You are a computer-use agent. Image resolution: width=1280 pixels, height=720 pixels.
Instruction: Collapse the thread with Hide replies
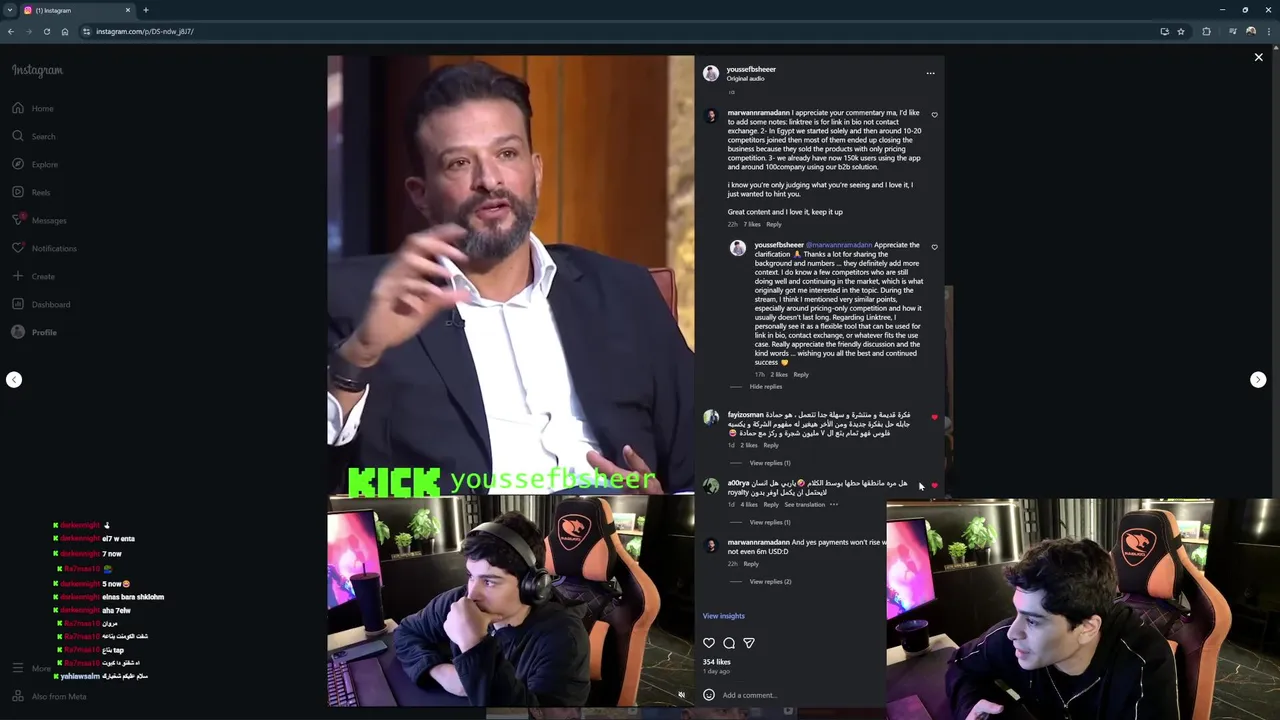[766, 387]
